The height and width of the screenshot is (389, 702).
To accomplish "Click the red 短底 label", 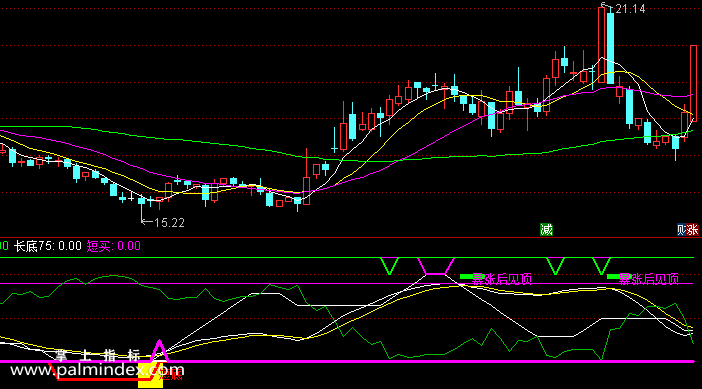I will (172, 376).
